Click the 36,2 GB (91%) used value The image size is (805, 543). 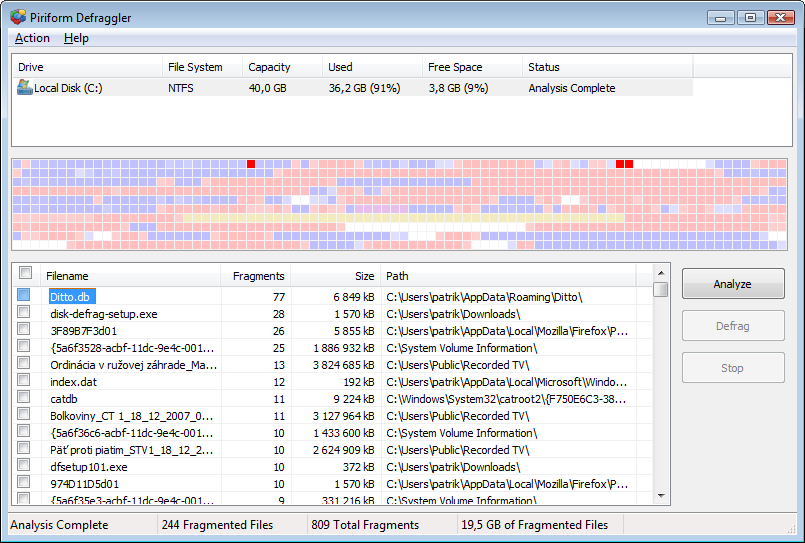[365, 88]
